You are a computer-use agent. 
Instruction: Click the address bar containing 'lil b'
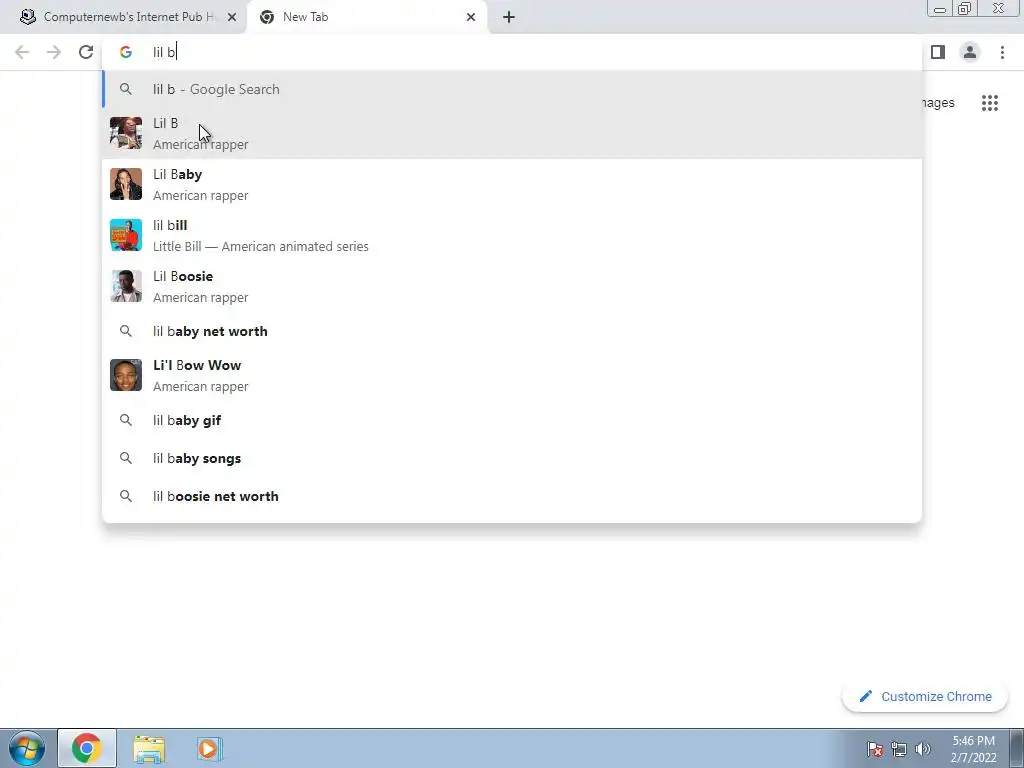coord(512,52)
